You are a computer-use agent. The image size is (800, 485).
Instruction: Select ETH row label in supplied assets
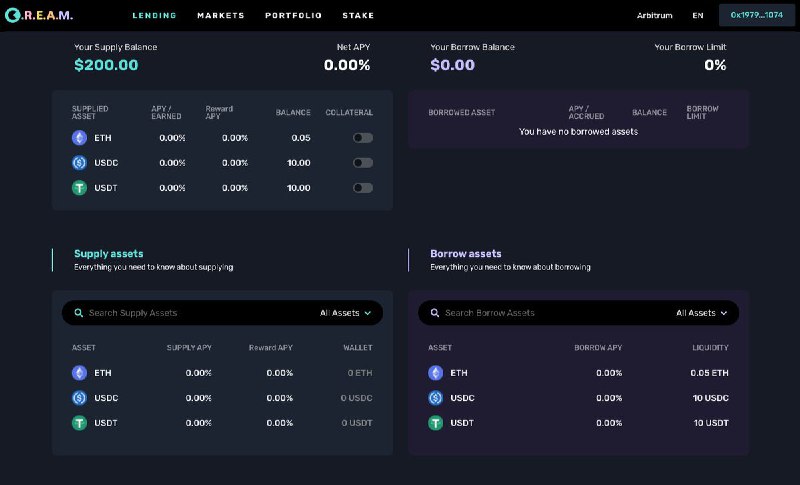103,138
